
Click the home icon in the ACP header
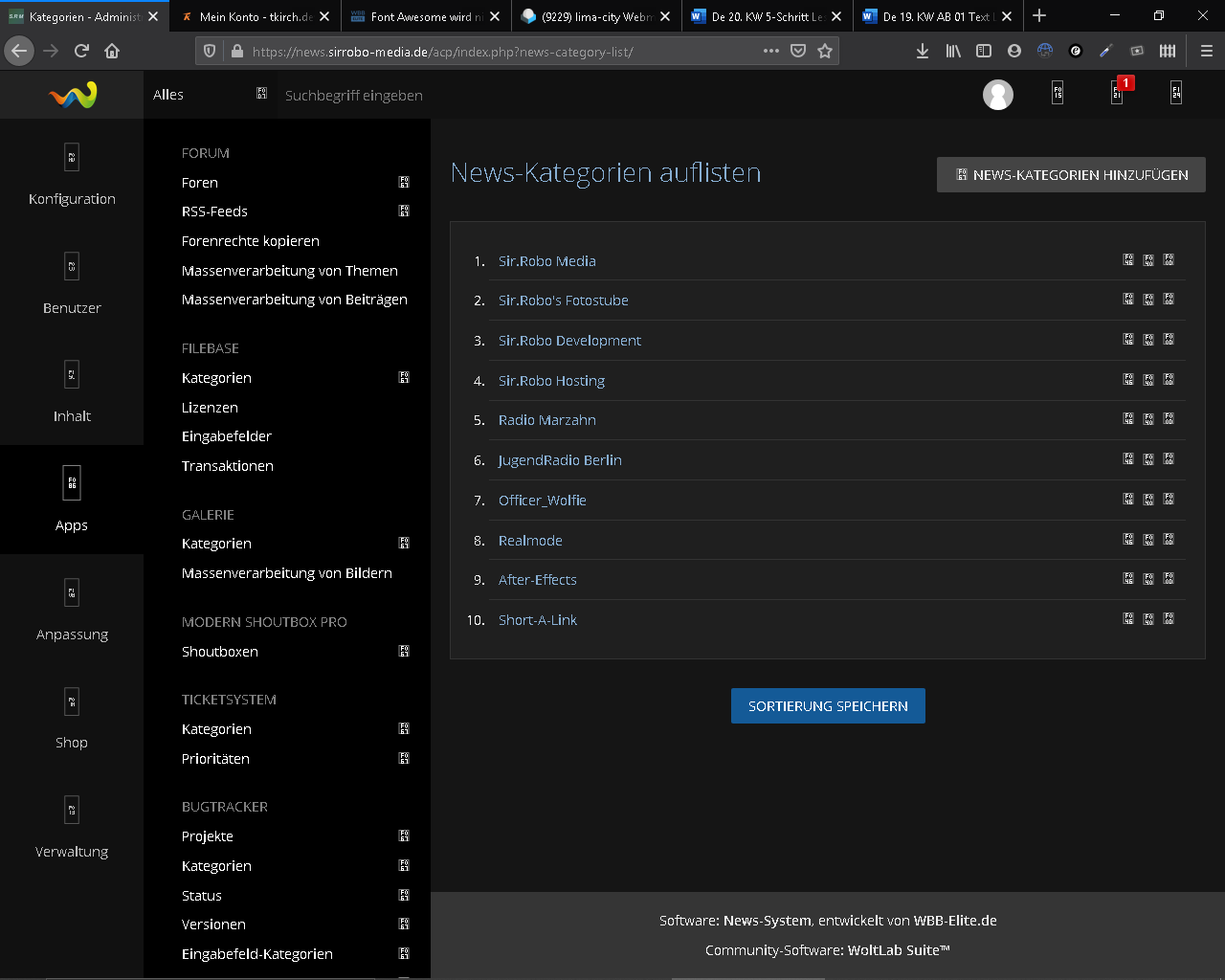[1058, 93]
